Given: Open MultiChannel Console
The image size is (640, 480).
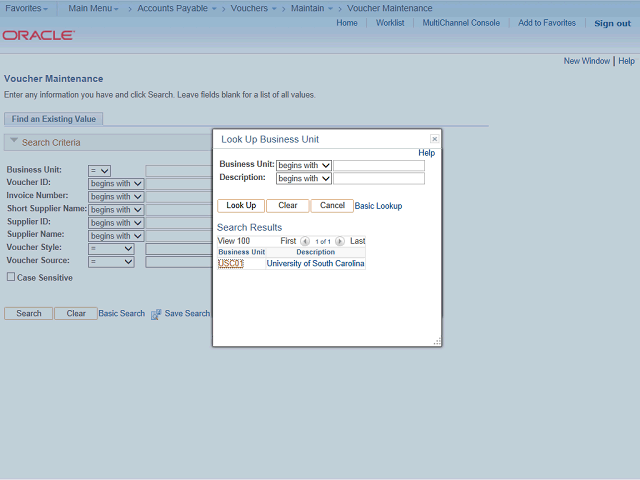Looking at the screenshot, I should [461, 23].
